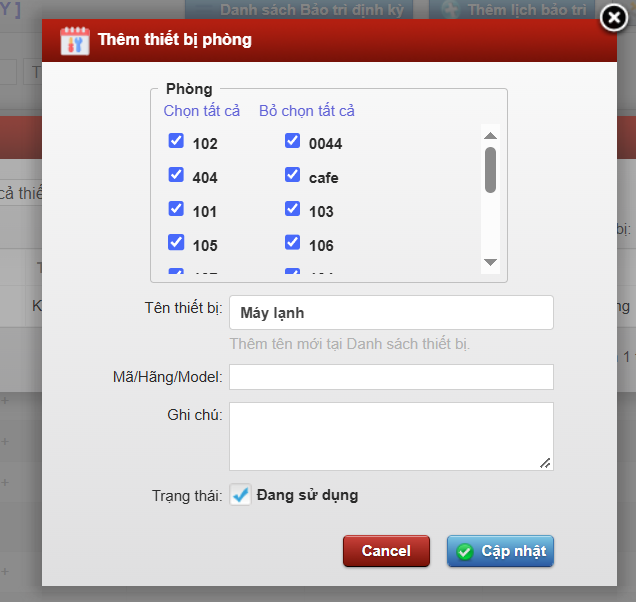
Task: Toggle room 106 checkbox
Action: (x=292, y=242)
